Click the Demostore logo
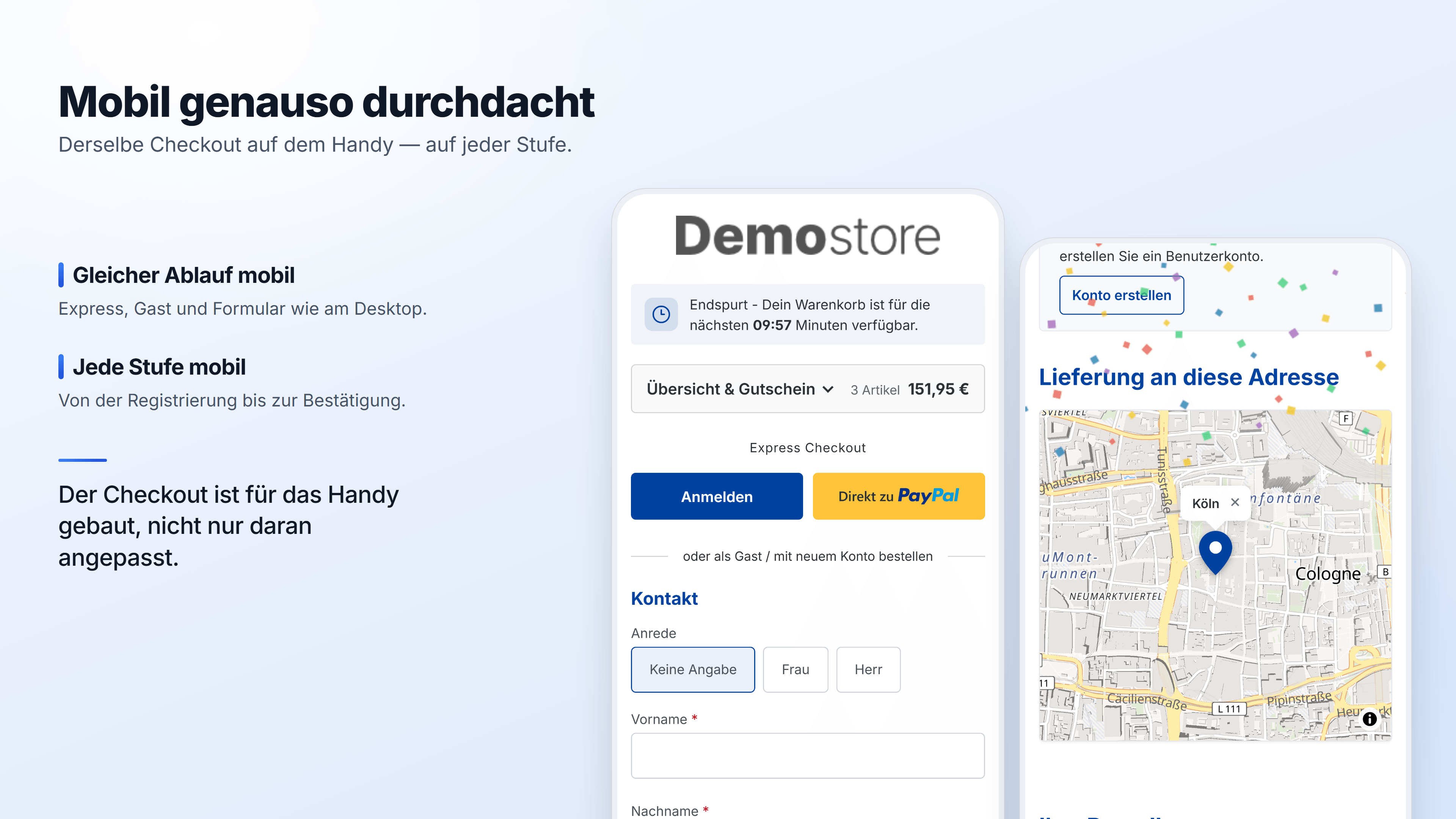 [808, 236]
